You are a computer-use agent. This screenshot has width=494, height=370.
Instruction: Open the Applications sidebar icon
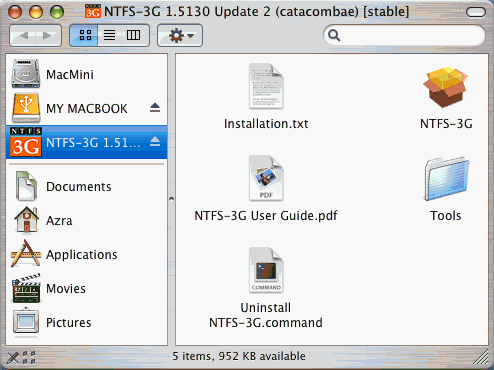[26, 254]
